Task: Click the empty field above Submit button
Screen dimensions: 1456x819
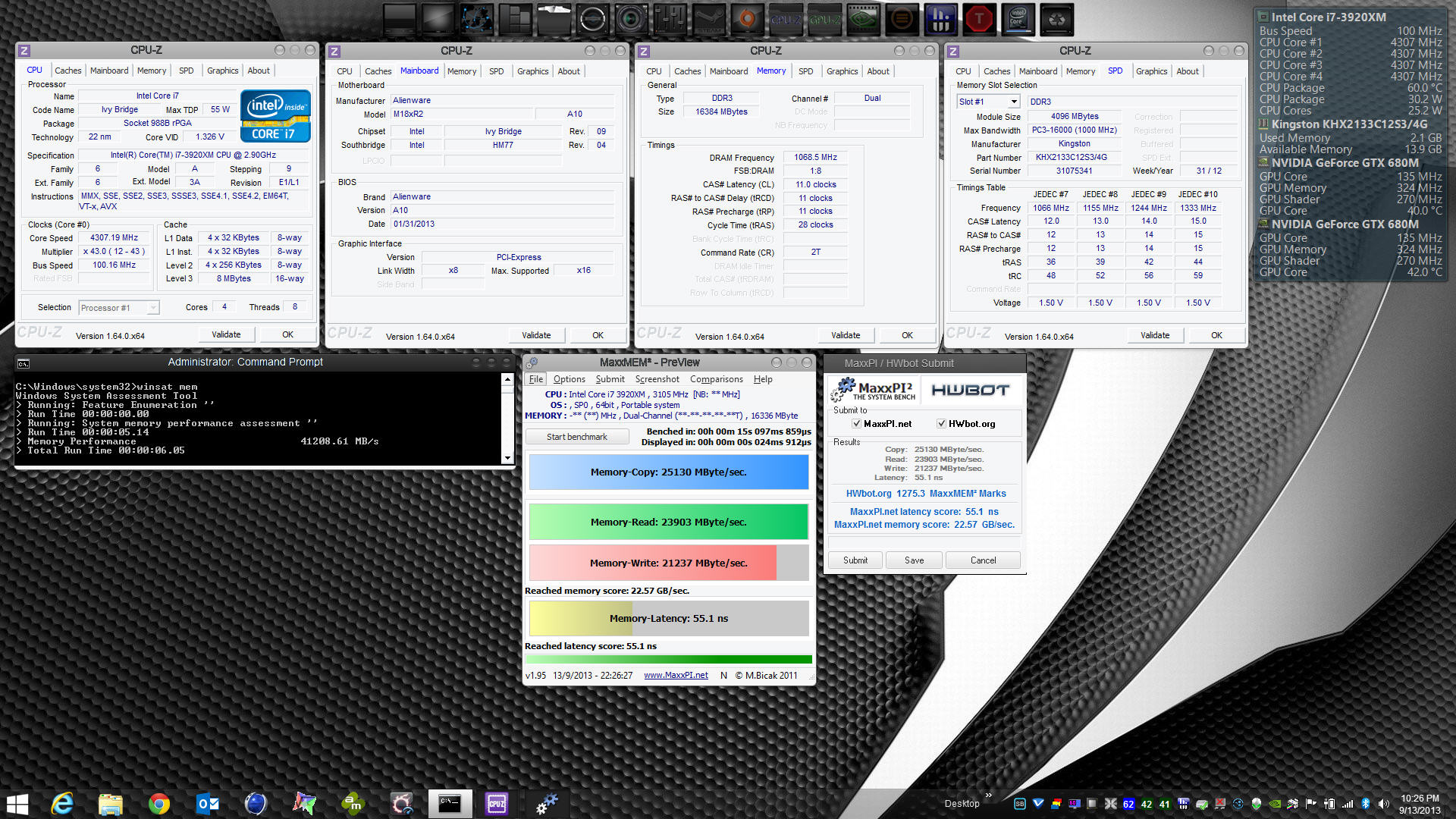Action: 924,543
